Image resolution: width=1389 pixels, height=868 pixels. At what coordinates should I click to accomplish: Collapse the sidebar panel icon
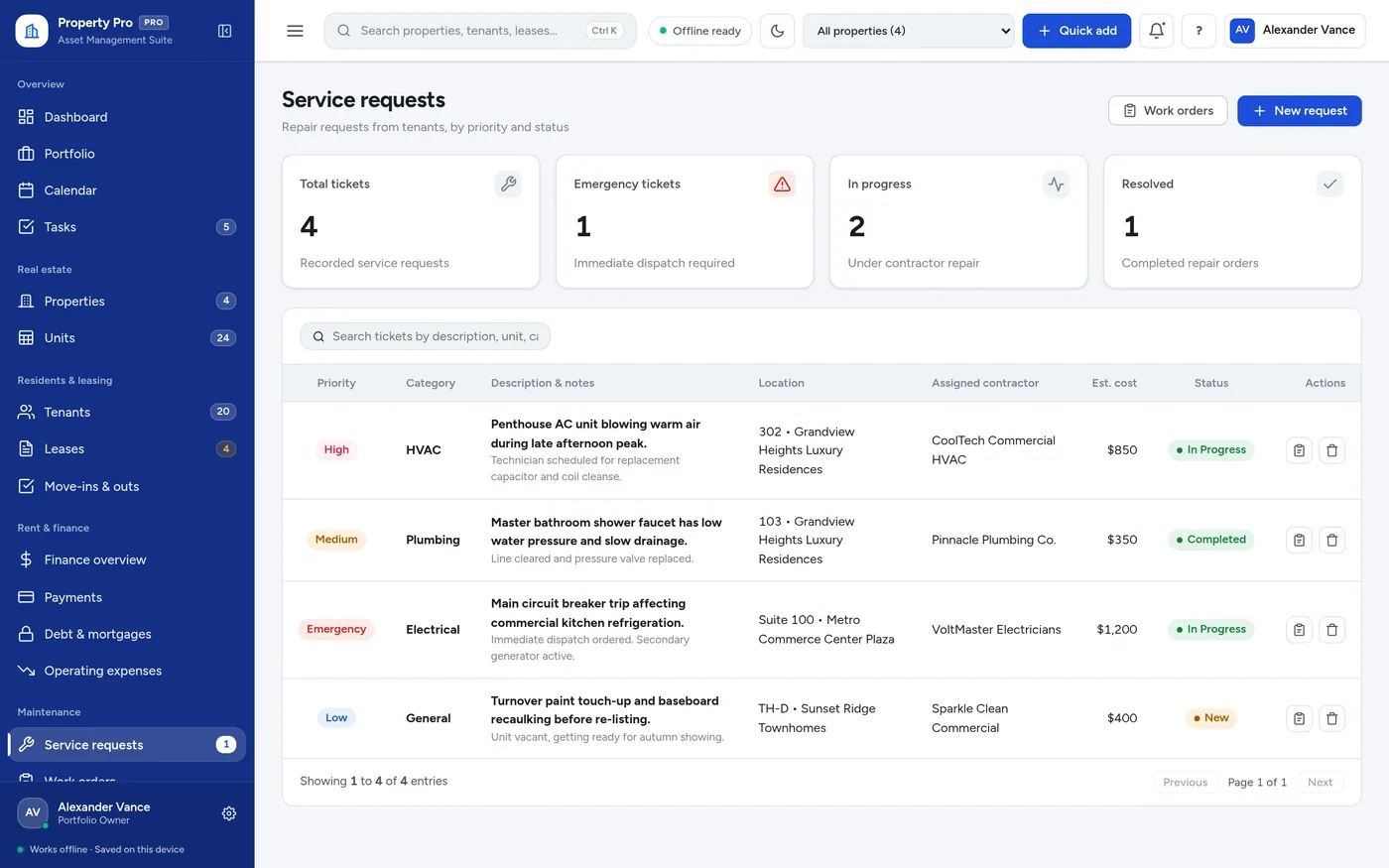click(x=225, y=31)
